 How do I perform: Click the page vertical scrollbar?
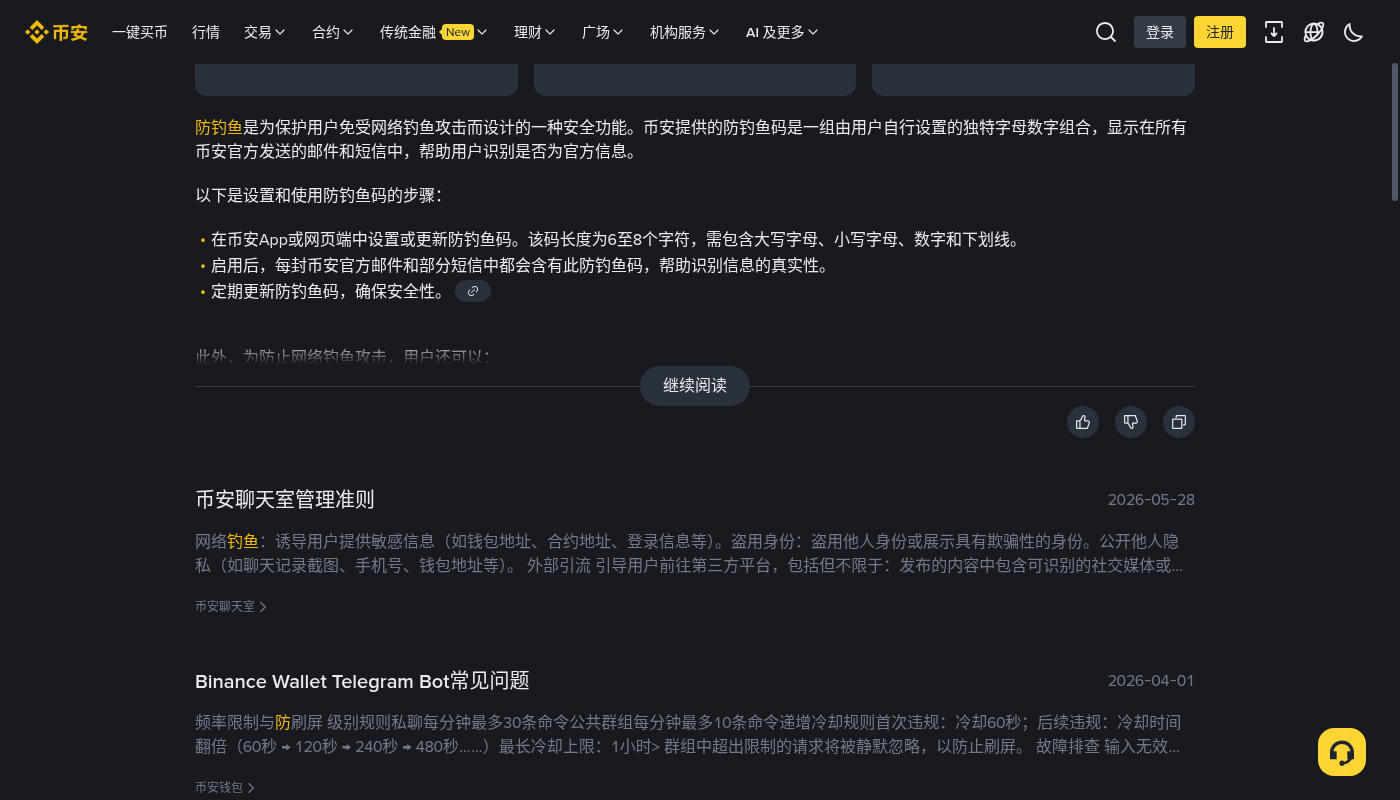1394,132
